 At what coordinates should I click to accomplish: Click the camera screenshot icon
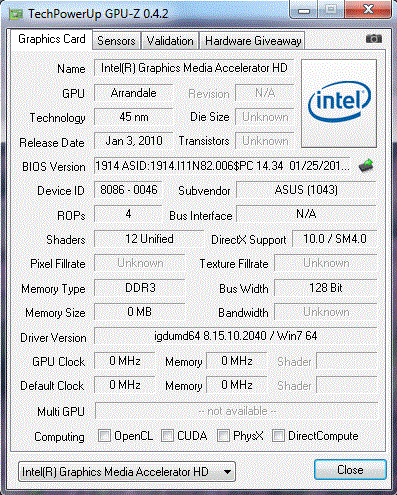374,39
